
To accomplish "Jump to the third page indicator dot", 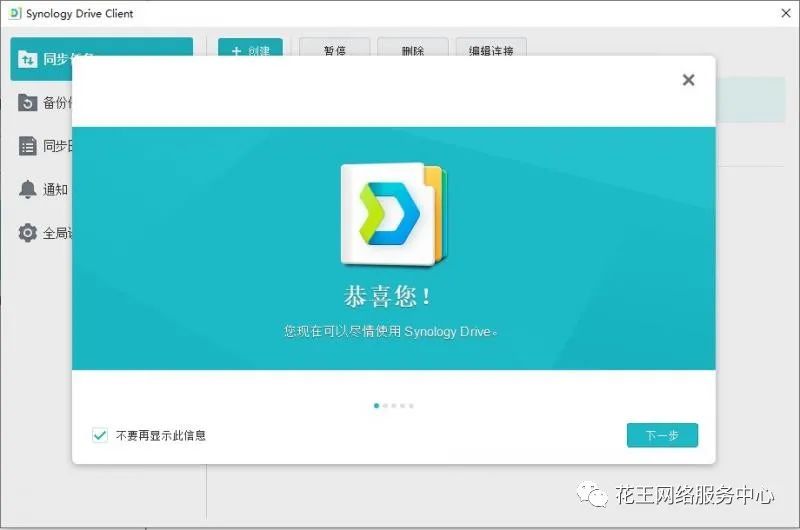I will 394,406.
